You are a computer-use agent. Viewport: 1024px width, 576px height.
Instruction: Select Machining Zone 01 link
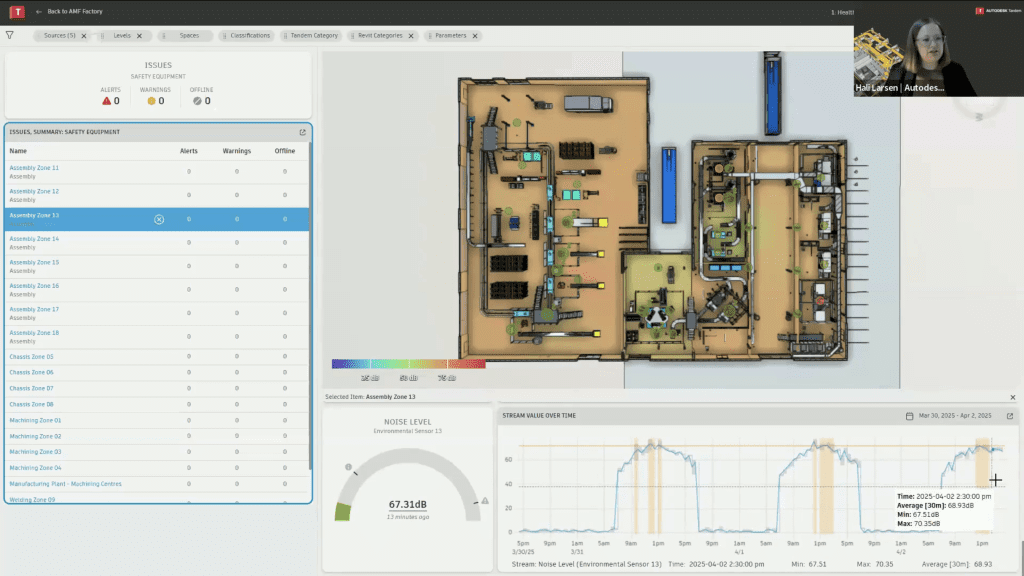[35, 420]
